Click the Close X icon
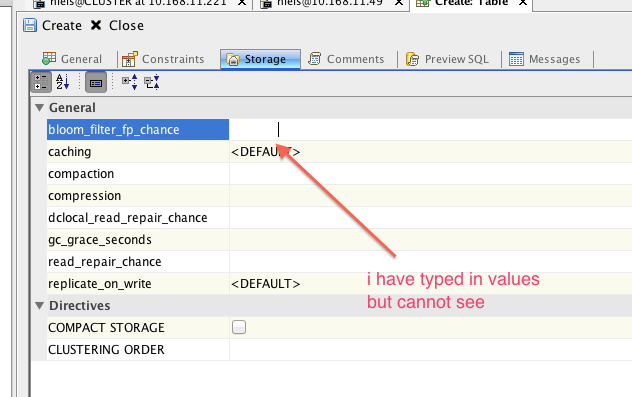Viewport: 632px width, 397px height. (x=96, y=25)
